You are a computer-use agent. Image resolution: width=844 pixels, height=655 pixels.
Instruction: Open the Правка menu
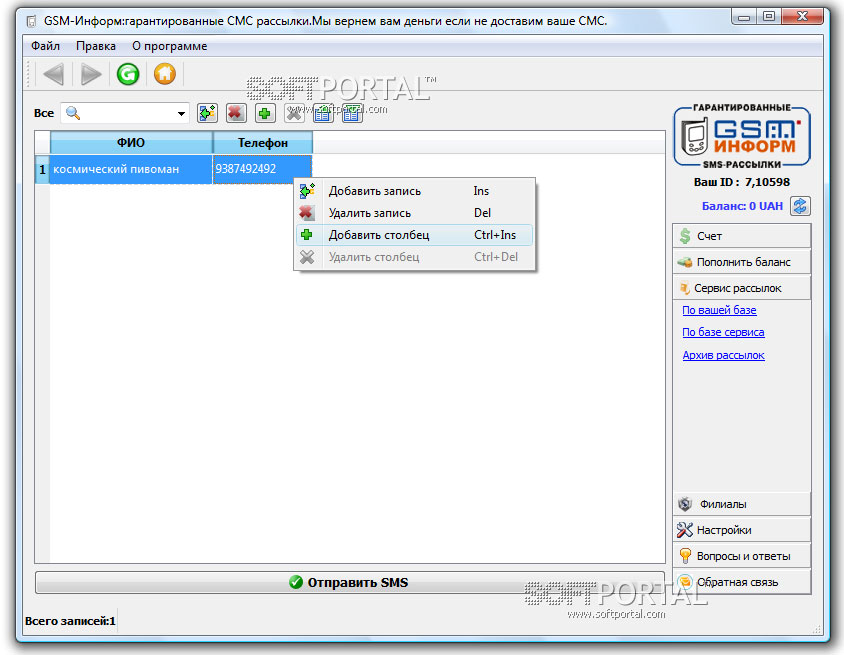96,46
